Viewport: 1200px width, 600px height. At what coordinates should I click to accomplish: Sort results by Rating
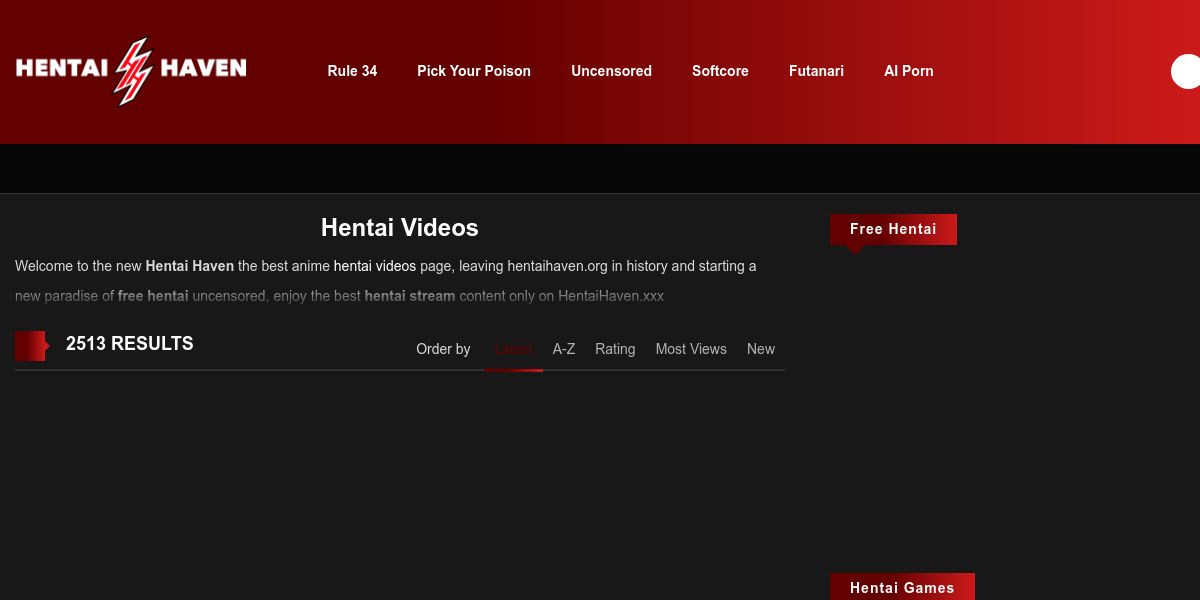pos(615,349)
